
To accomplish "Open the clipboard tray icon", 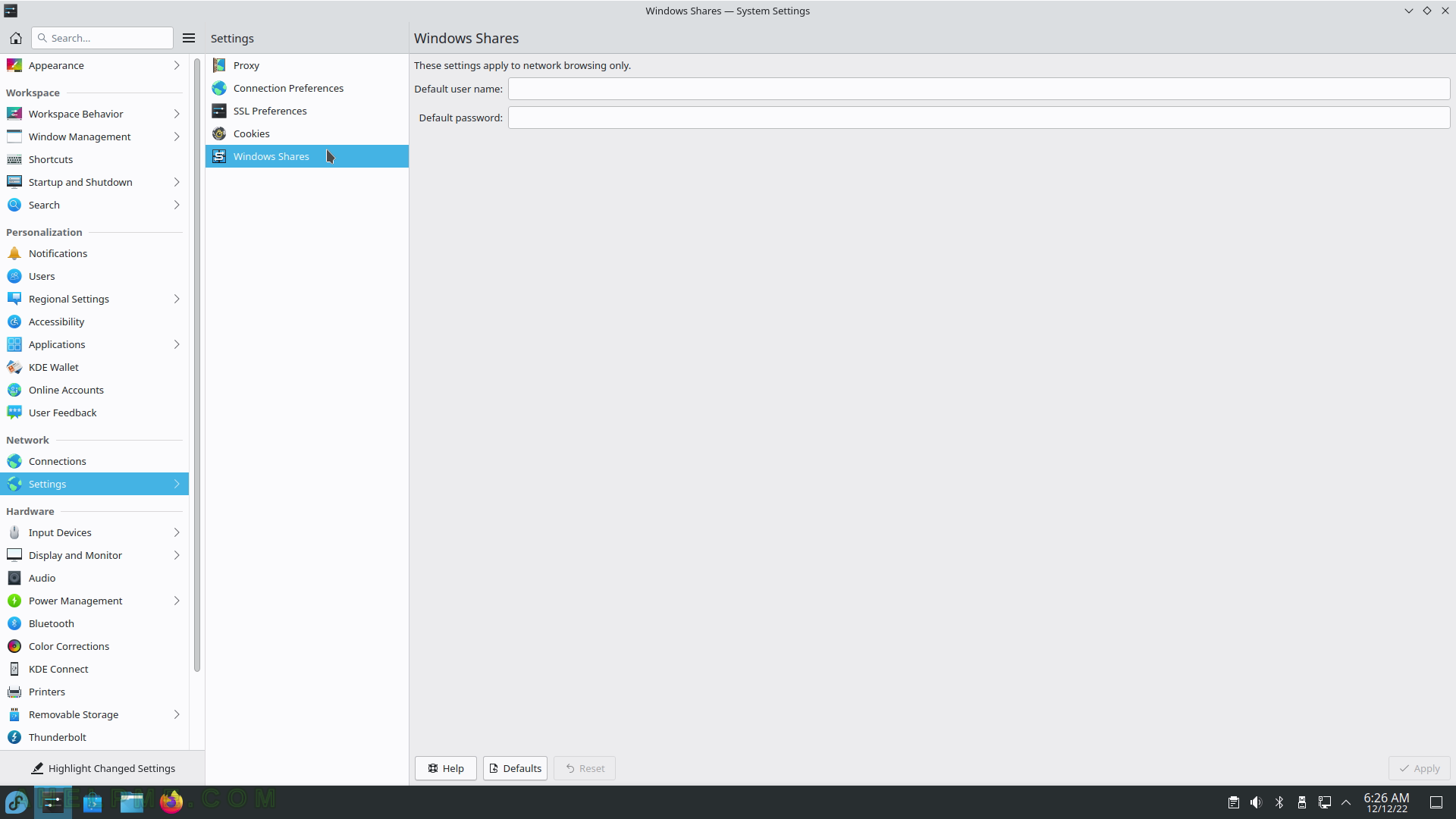I will (x=1234, y=802).
